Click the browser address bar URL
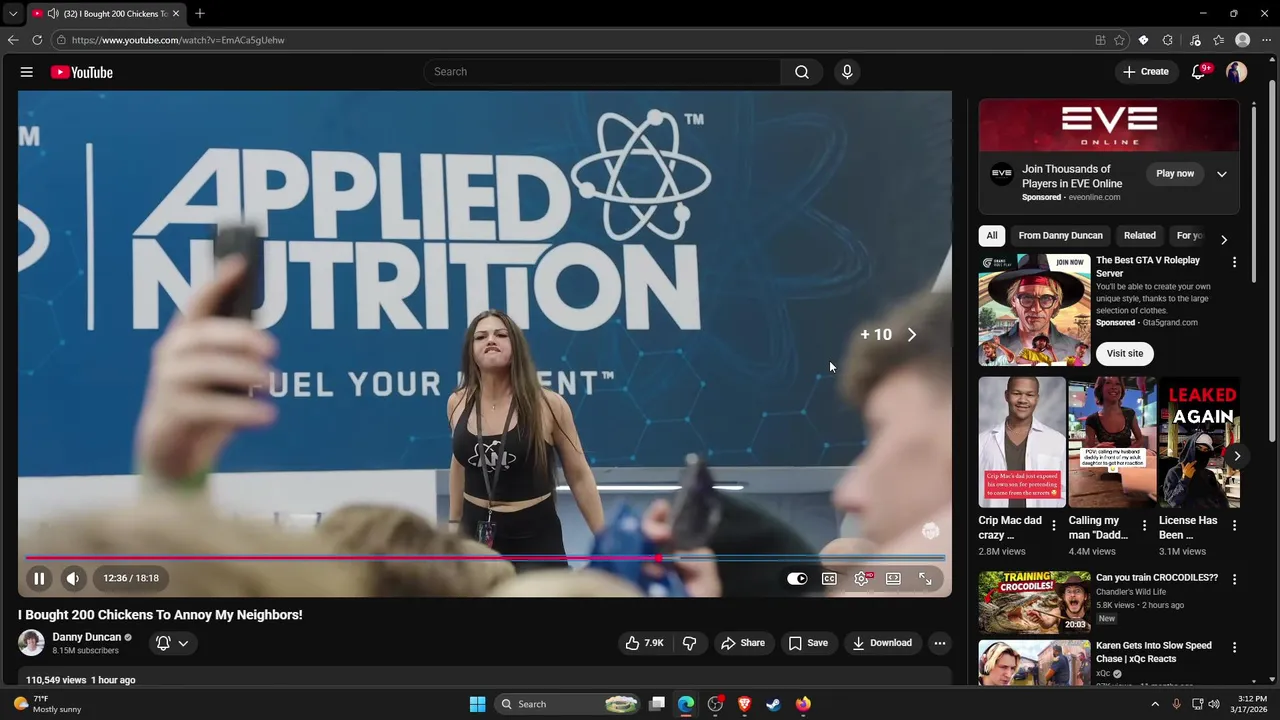Viewport: 1280px width, 720px height. coord(178,40)
